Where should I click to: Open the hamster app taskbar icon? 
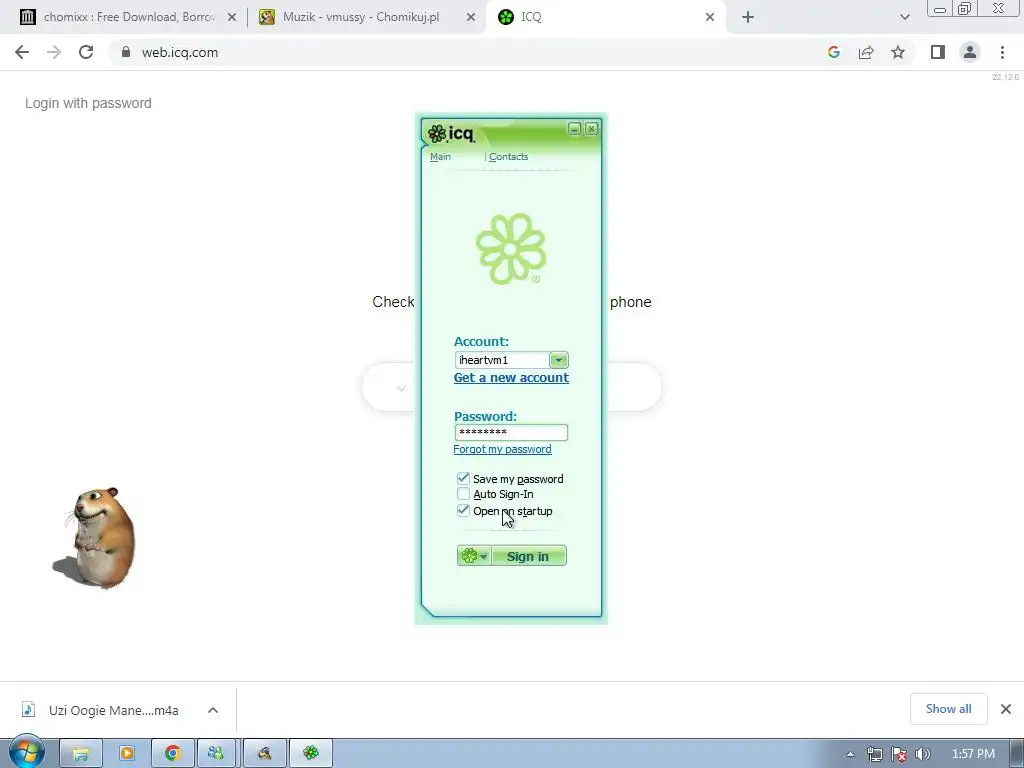[x=264, y=754]
